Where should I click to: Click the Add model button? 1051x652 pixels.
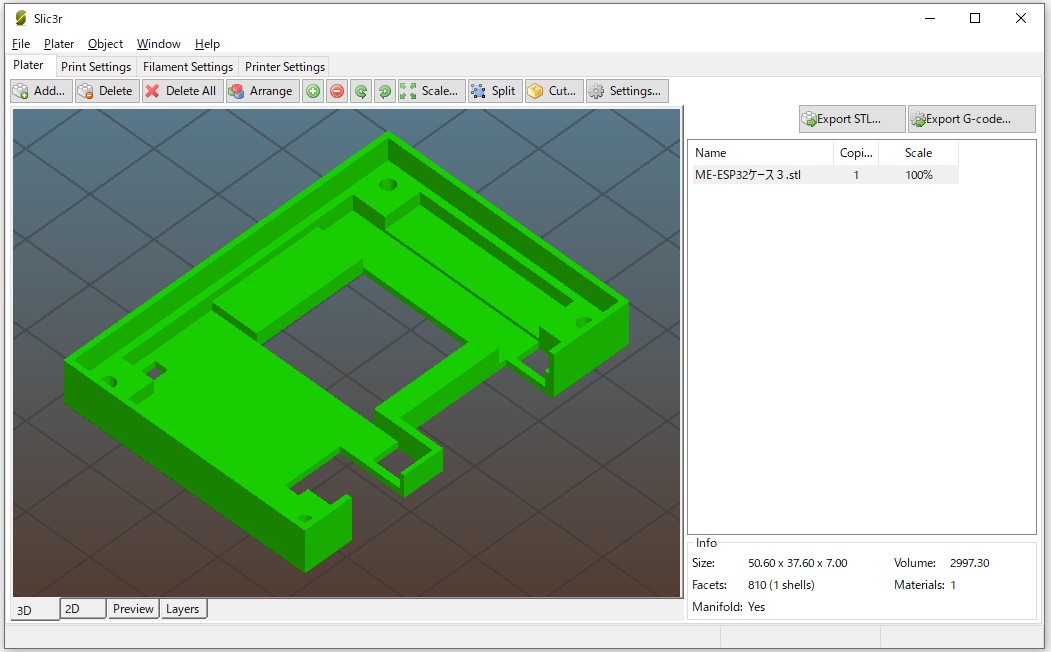tap(41, 91)
